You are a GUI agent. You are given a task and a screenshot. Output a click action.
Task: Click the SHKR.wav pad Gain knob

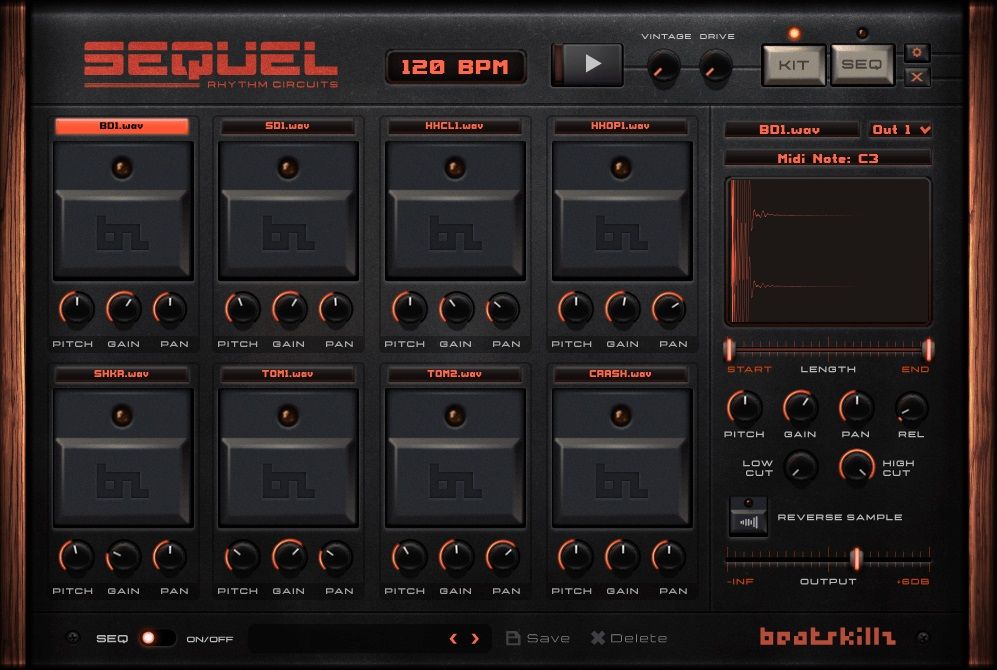(123, 557)
